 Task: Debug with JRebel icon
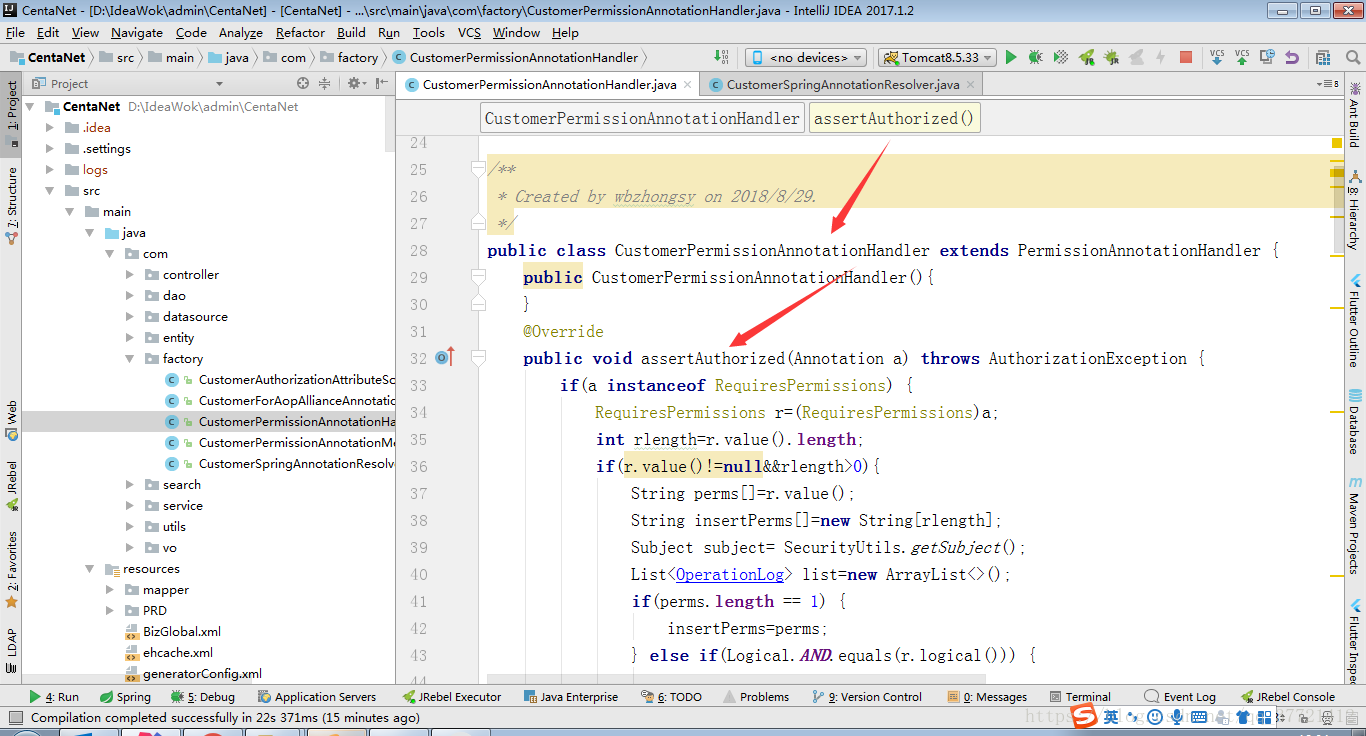click(x=1111, y=58)
